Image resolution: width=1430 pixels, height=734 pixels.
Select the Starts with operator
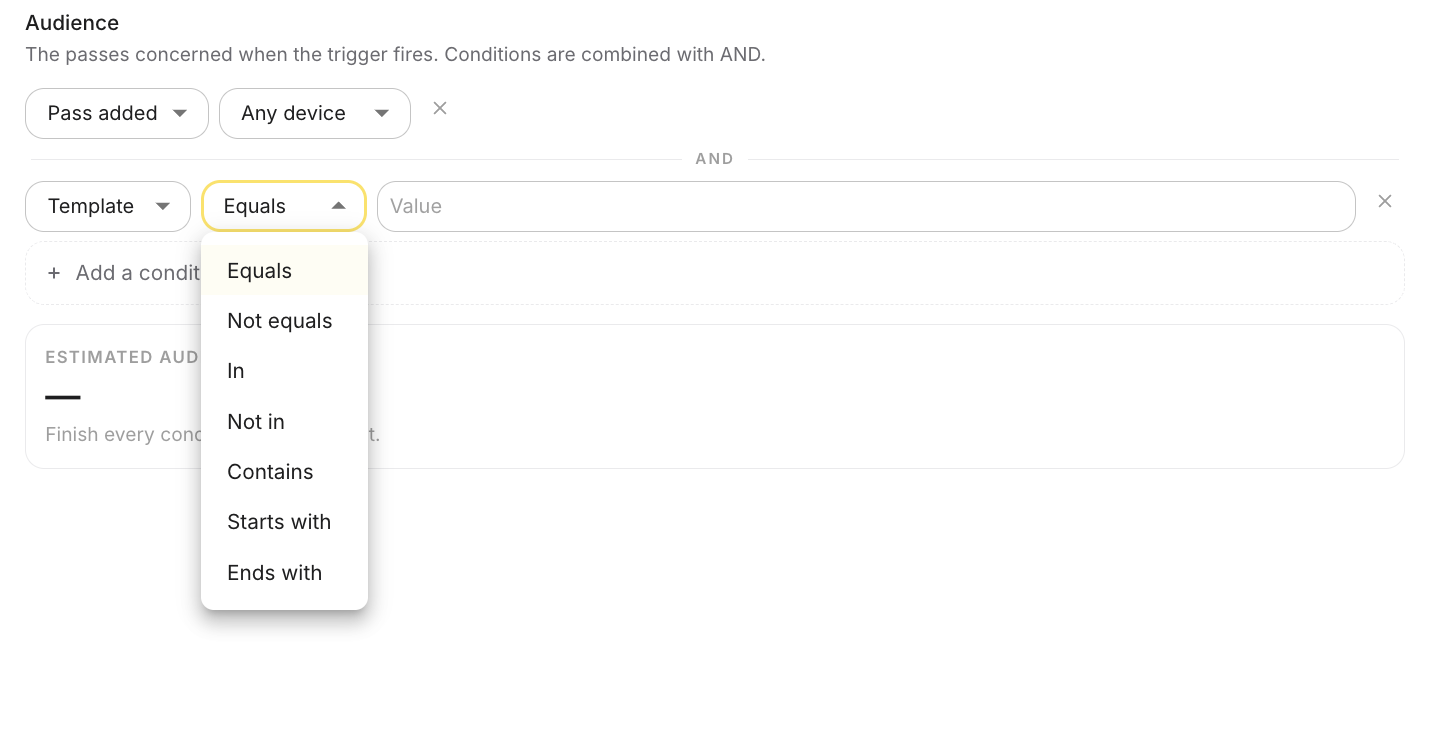[x=284, y=522]
